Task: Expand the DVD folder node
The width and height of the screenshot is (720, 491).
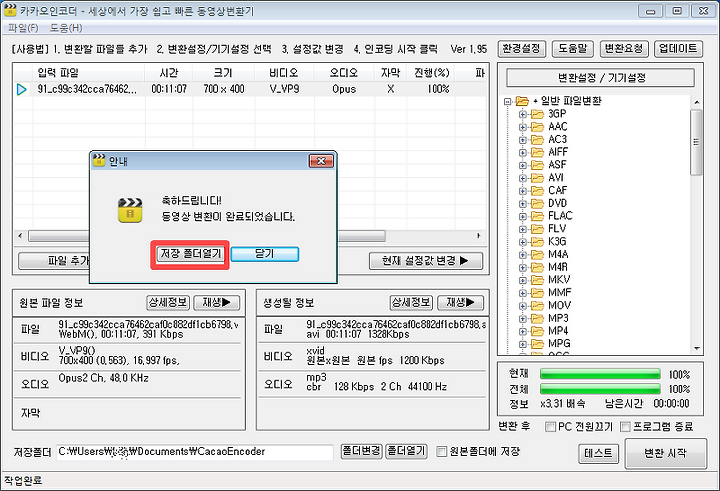Action: coord(523,203)
